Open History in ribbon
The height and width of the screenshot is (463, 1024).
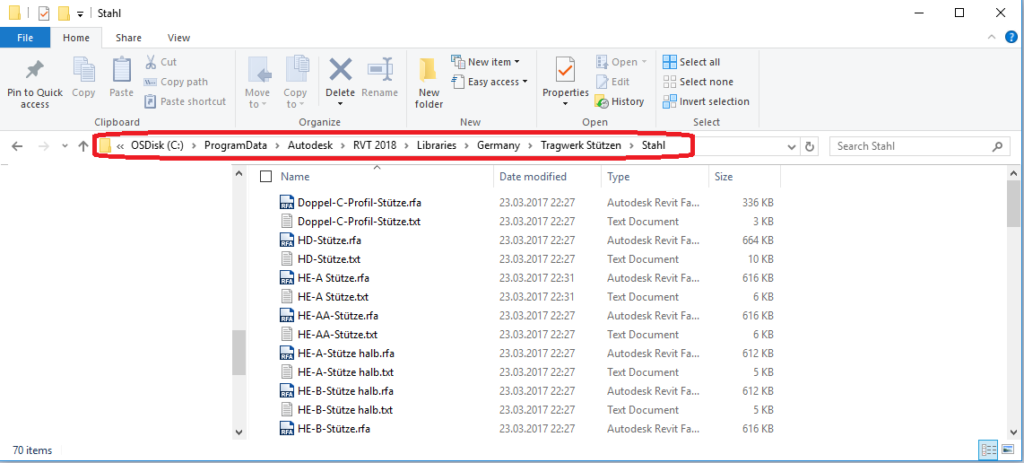tap(619, 101)
